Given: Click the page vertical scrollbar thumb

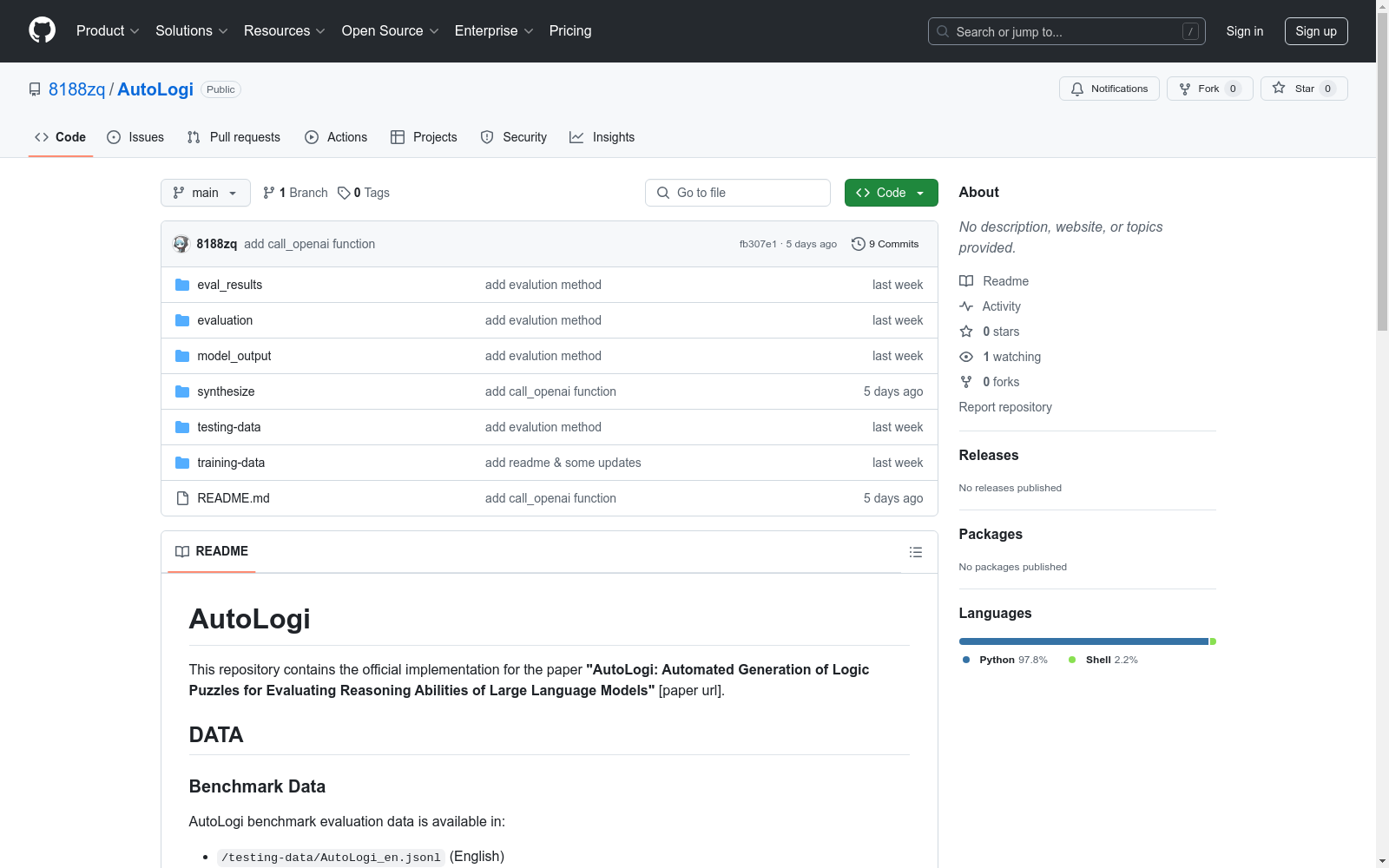Looking at the screenshot, I should [x=1382, y=172].
